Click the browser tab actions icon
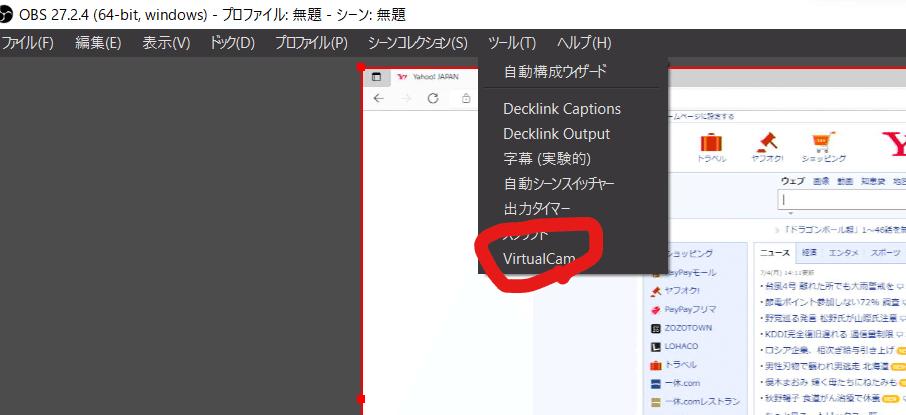The width and height of the screenshot is (906, 415). (376, 77)
